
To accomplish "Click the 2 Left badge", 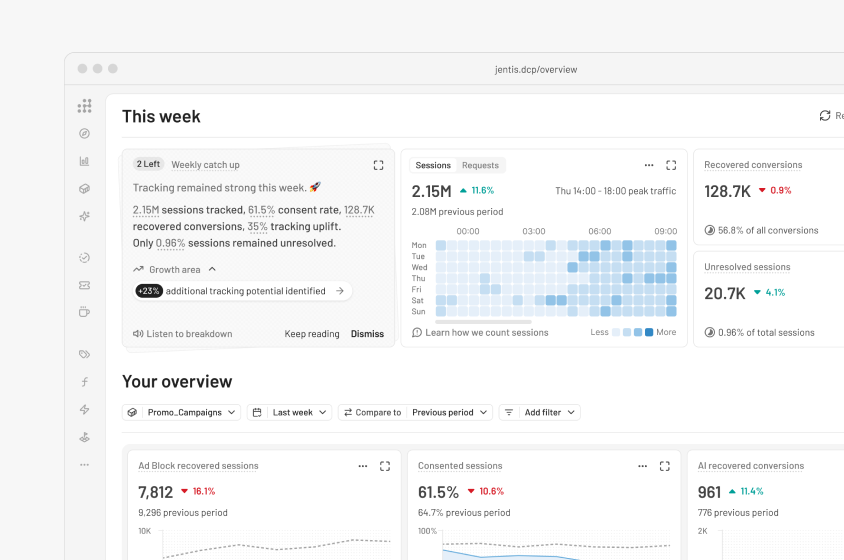I will tap(148, 164).
